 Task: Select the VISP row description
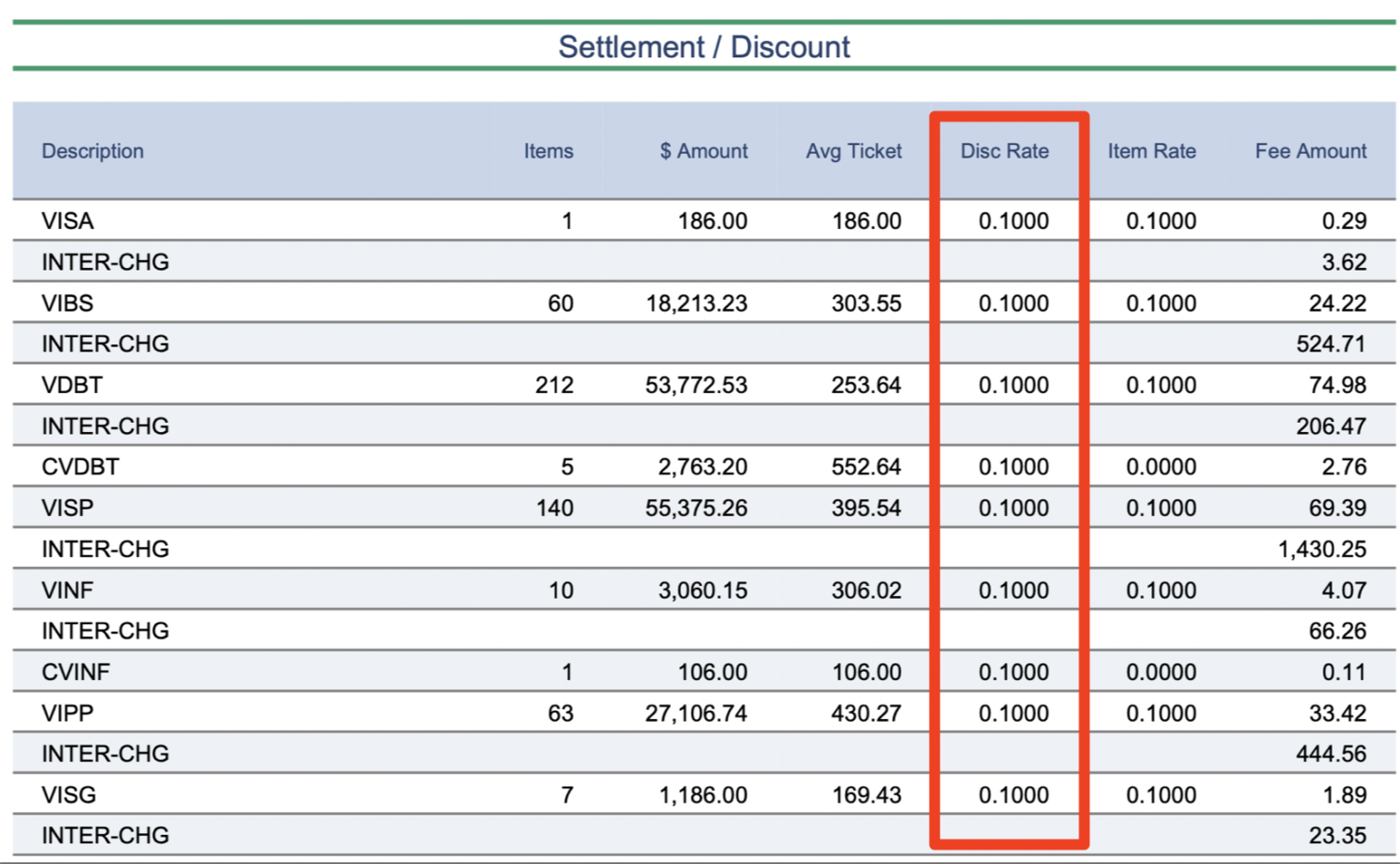click(x=67, y=509)
